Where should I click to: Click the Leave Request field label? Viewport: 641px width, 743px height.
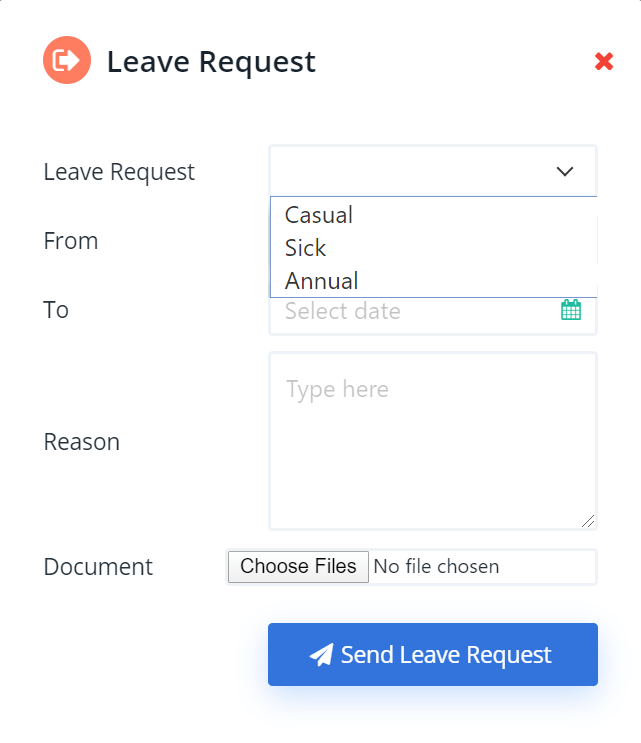coord(119,172)
